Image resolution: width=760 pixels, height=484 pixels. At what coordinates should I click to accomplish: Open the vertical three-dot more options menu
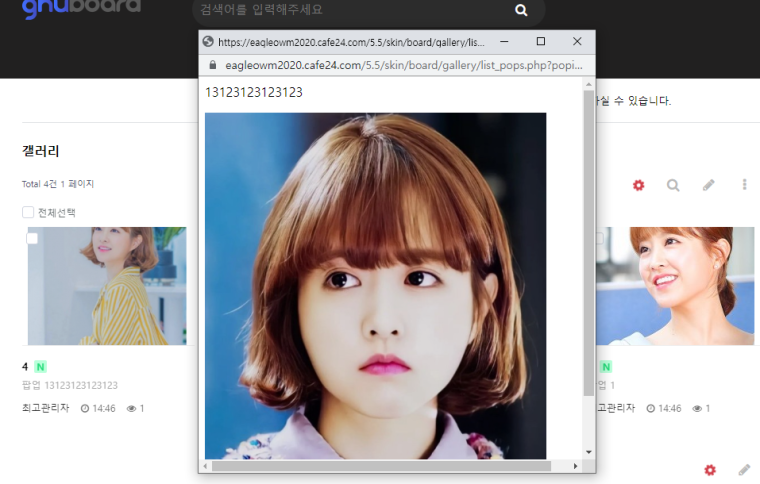[x=744, y=185]
